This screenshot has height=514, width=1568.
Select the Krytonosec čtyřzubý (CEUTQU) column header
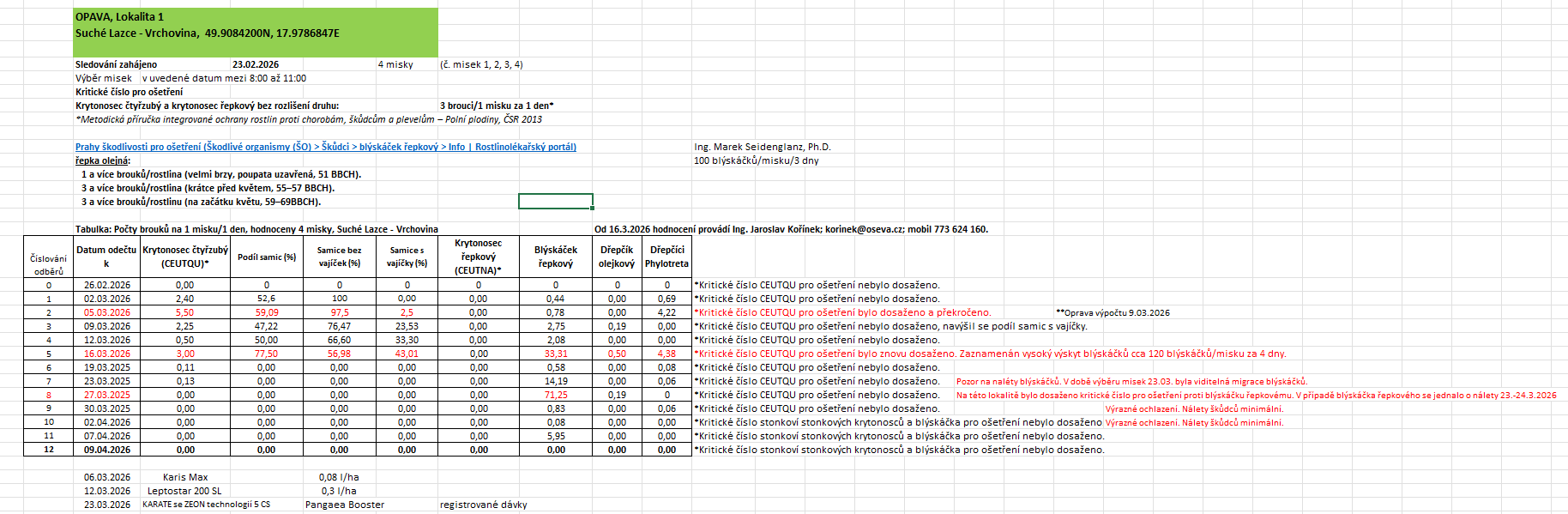(x=185, y=257)
